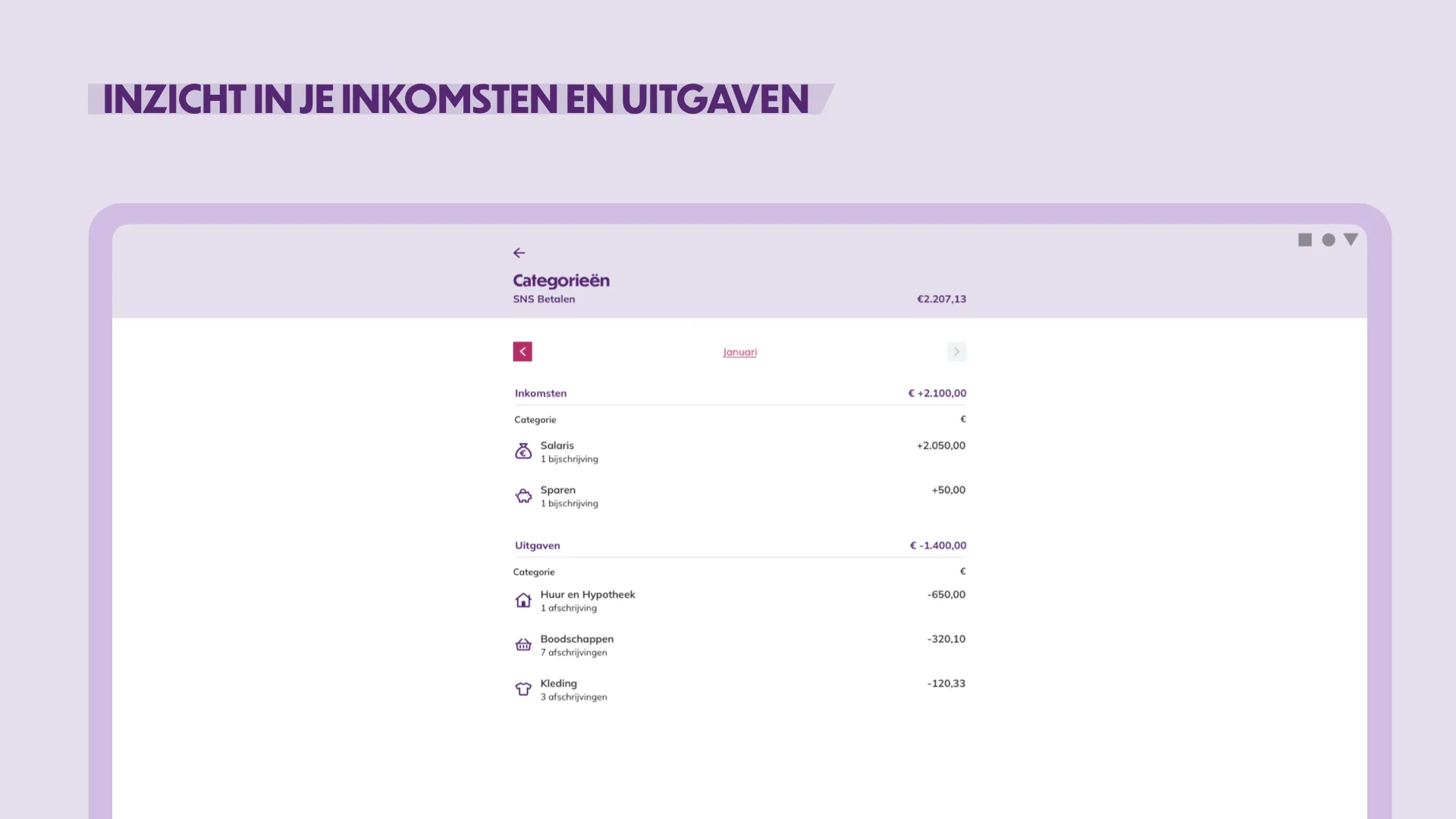
Task: Click the rent amount -650,00
Action: point(946,595)
